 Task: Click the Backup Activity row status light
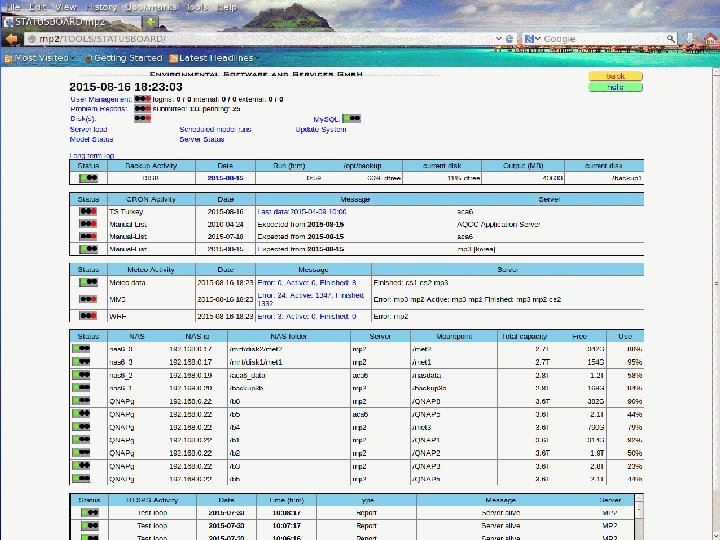88,178
